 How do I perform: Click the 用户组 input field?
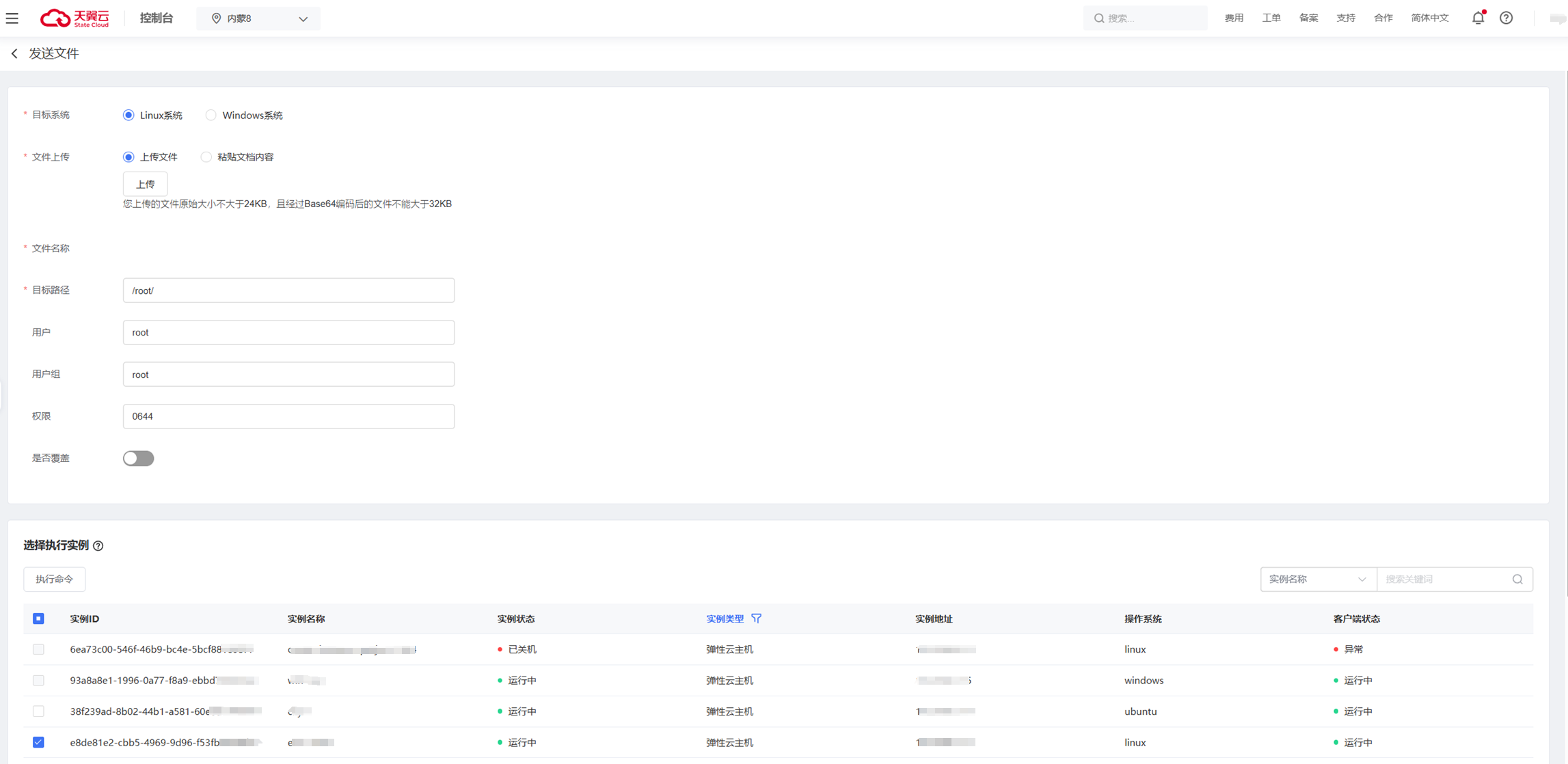pyautogui.click(x=288, y=374)
